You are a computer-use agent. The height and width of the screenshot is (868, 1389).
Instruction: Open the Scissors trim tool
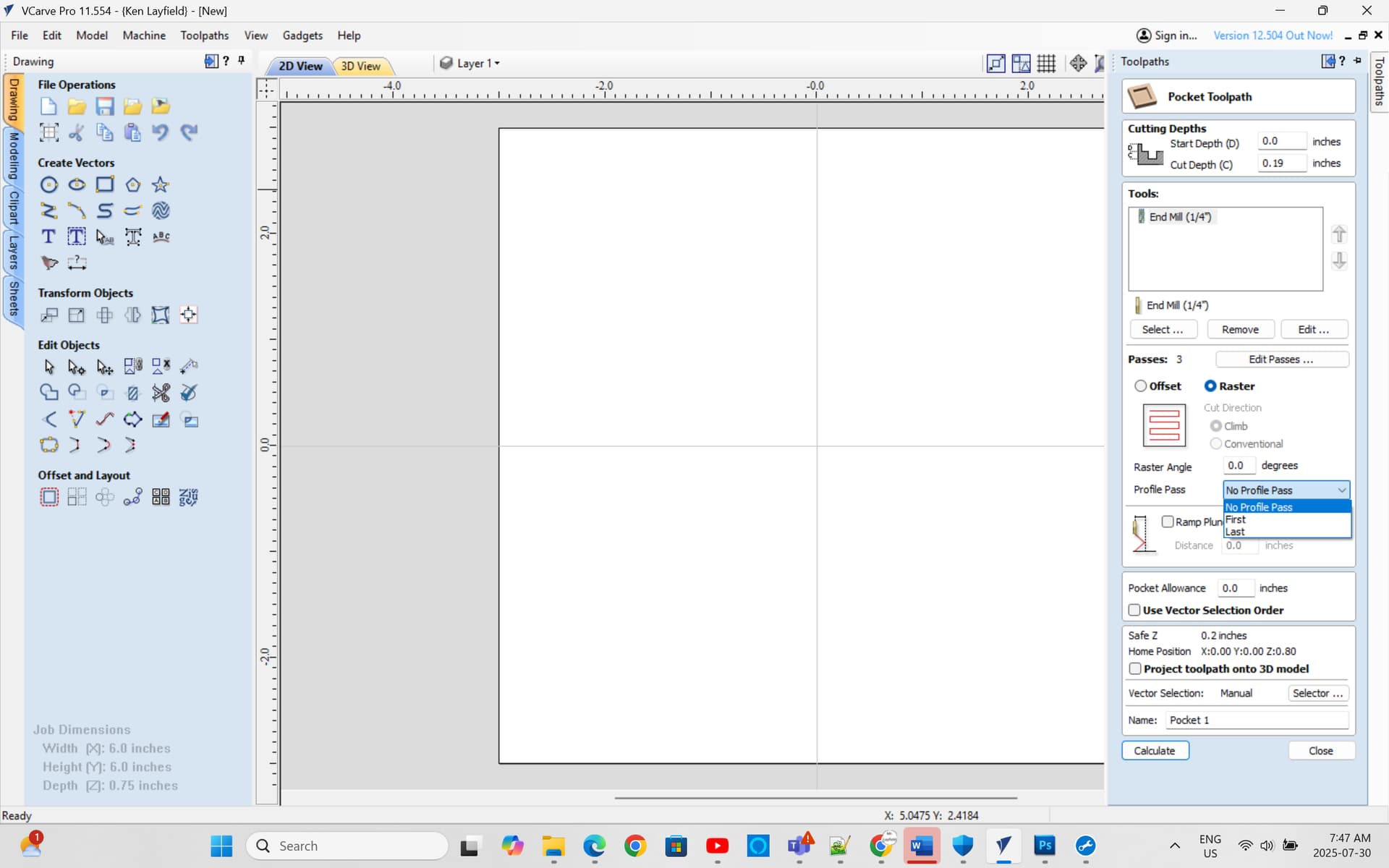click(x=161, y=393)
